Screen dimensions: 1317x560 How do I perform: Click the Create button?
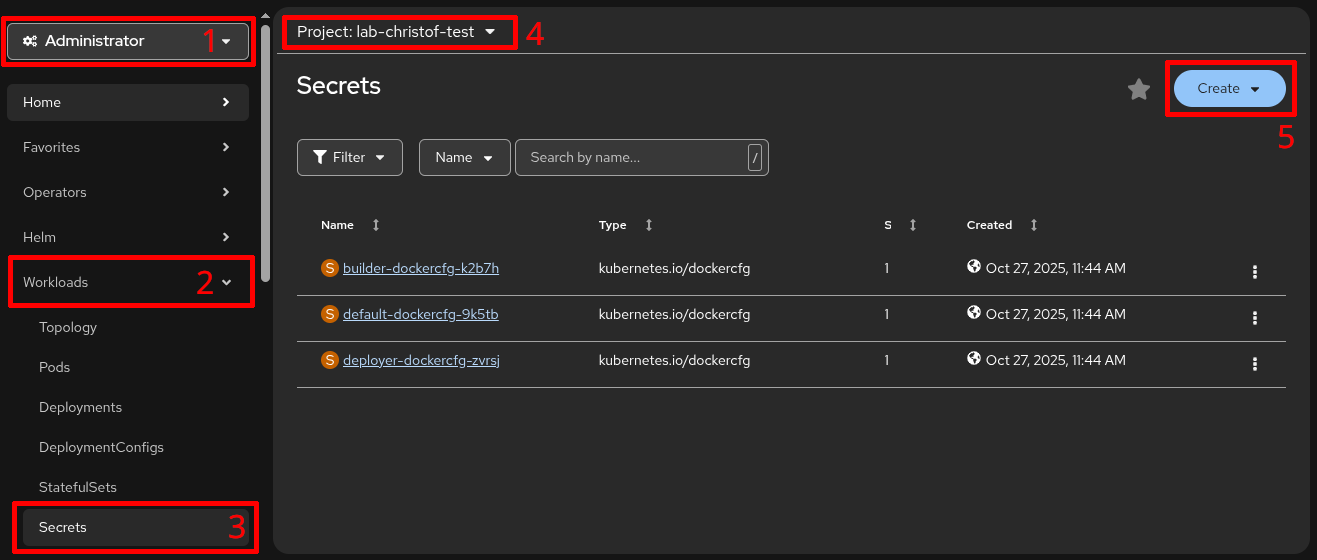(1229, 88)
